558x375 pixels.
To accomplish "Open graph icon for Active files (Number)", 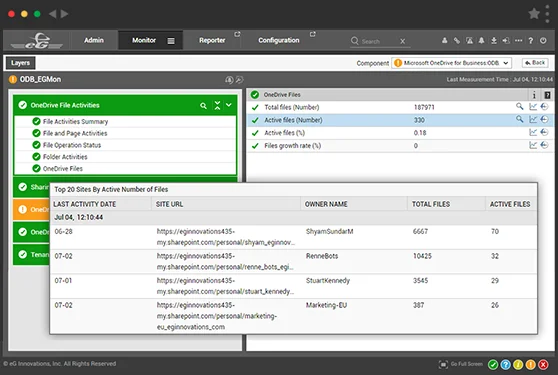I will click(533, 119).
